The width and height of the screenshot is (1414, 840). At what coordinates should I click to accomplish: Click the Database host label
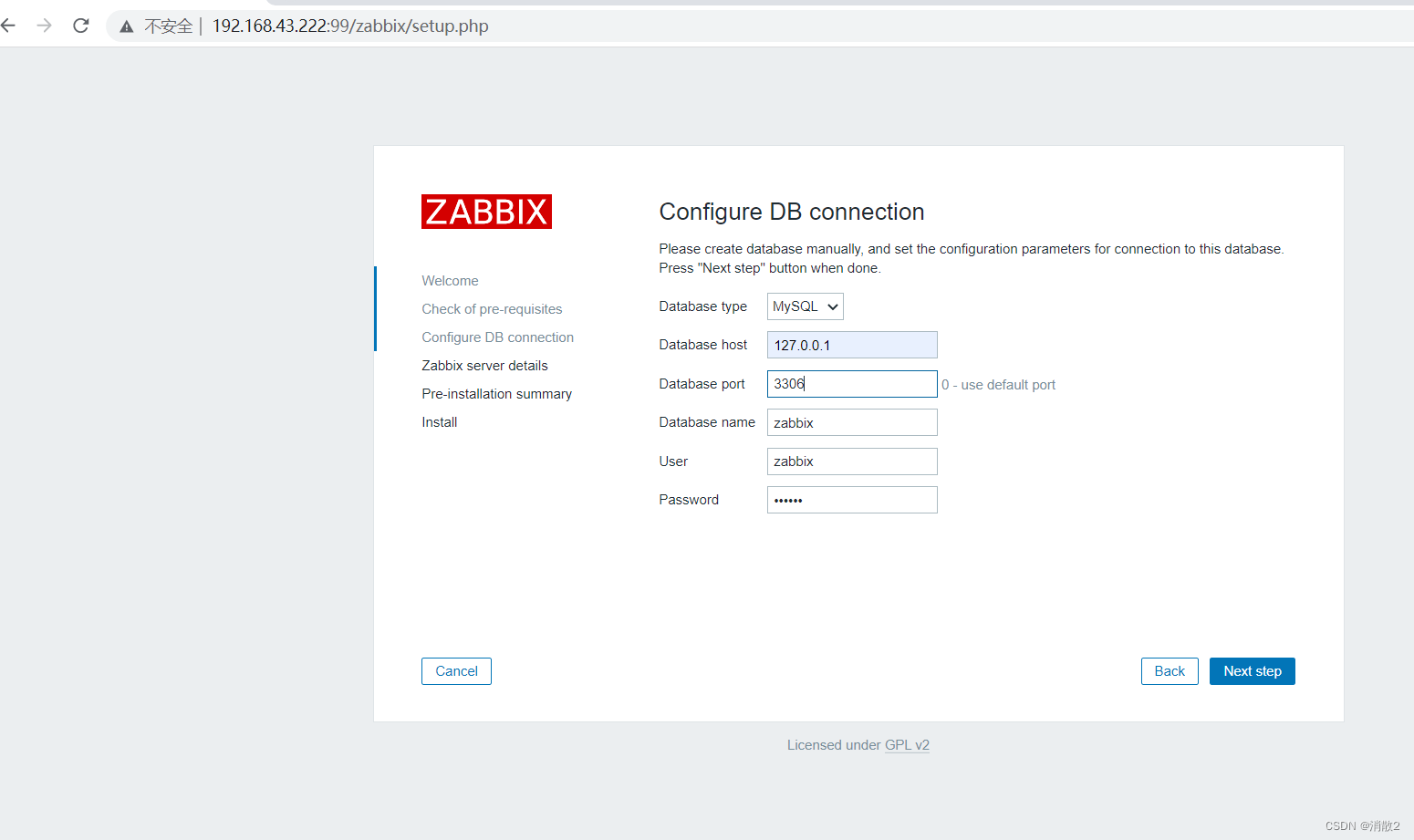coord(702,345)
